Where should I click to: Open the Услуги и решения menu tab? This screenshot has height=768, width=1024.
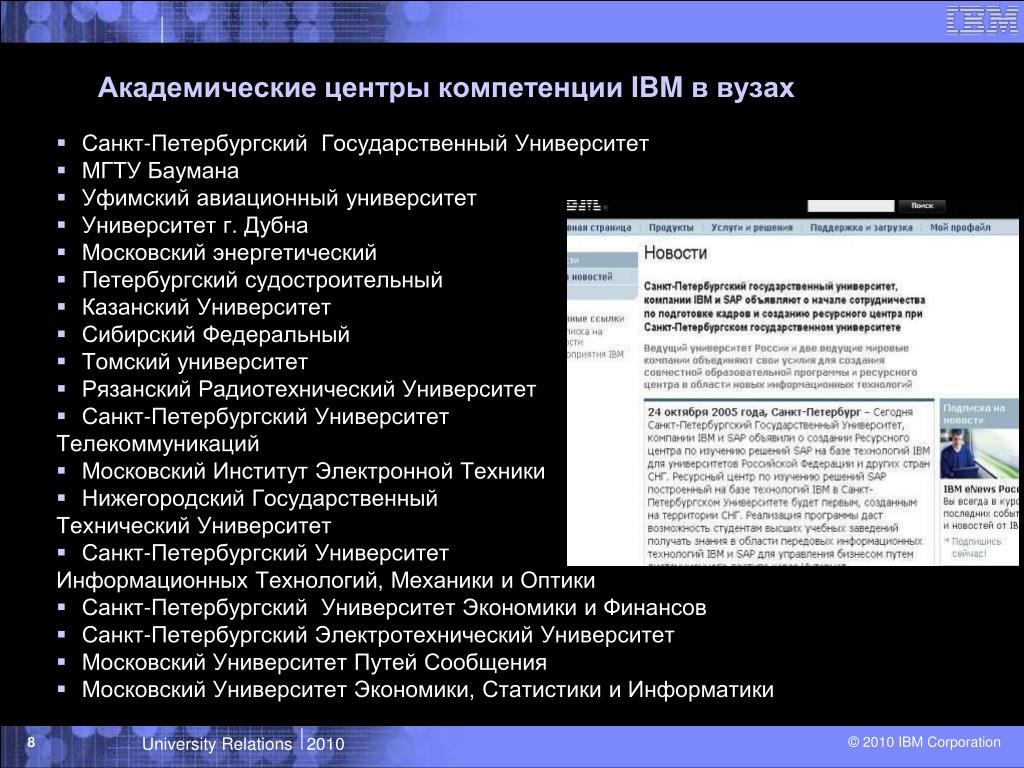pyautogui.click(x=752, y=227)
